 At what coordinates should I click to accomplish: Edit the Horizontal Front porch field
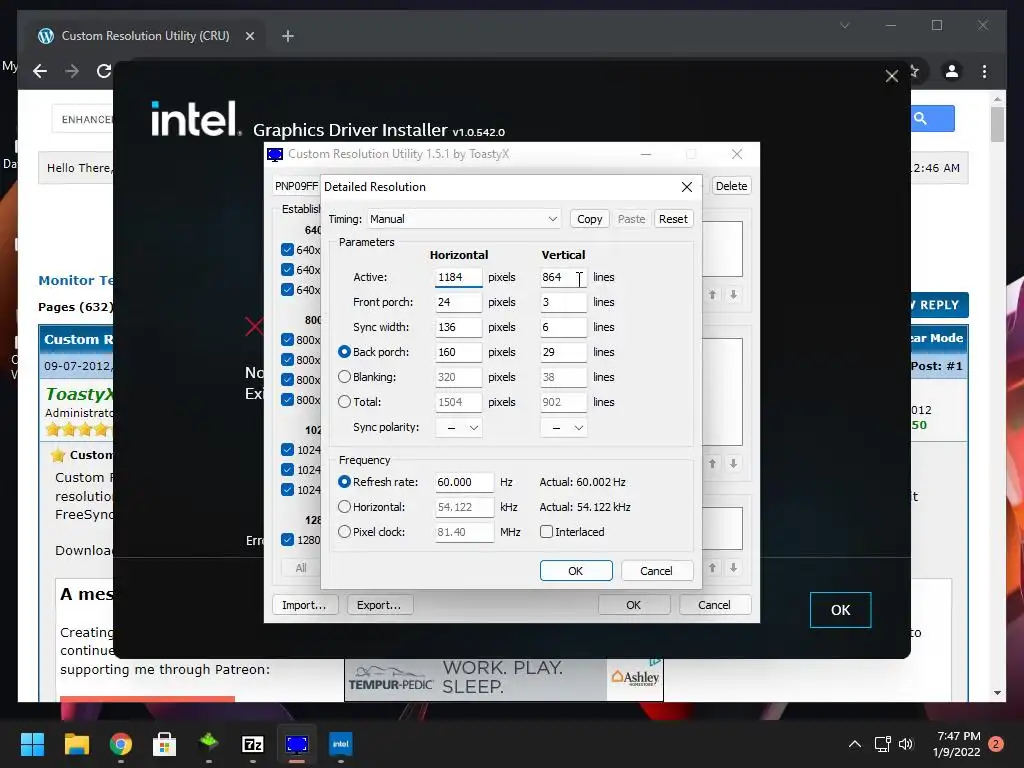[458, 302]
